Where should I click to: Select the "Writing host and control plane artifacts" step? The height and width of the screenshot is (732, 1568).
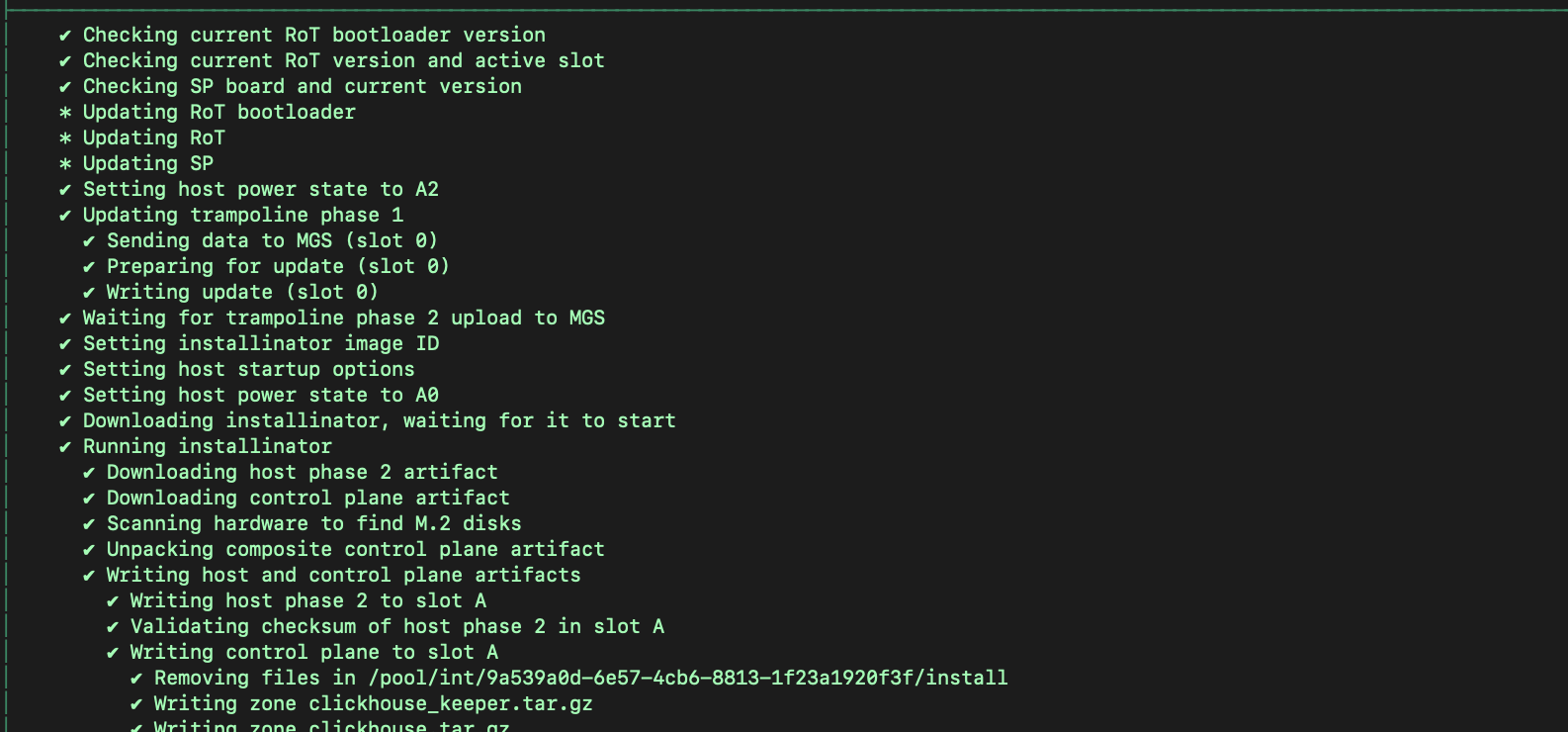(343, 576)
